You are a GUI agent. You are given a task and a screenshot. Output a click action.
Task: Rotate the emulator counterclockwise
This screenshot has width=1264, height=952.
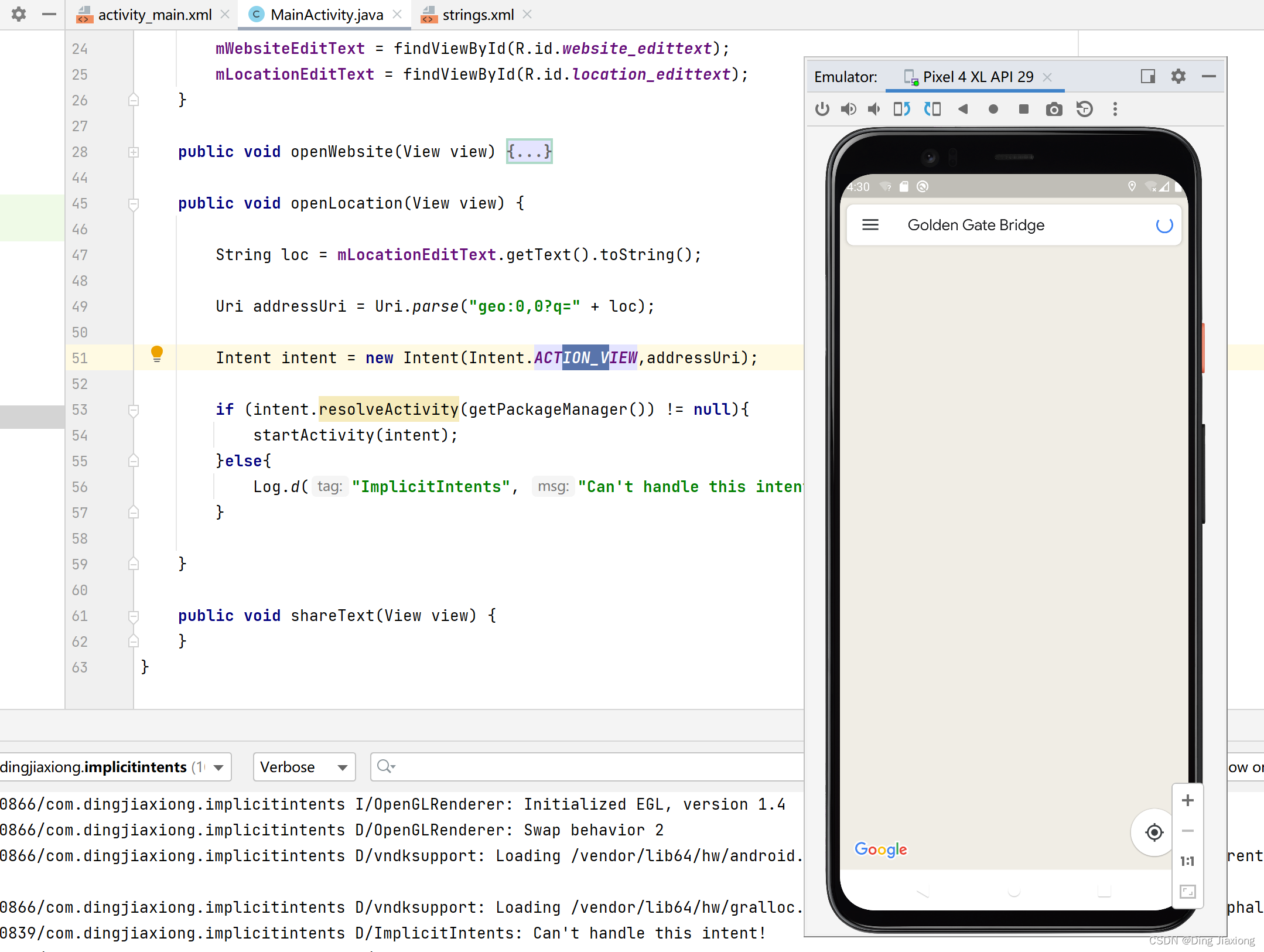point(901,109)
